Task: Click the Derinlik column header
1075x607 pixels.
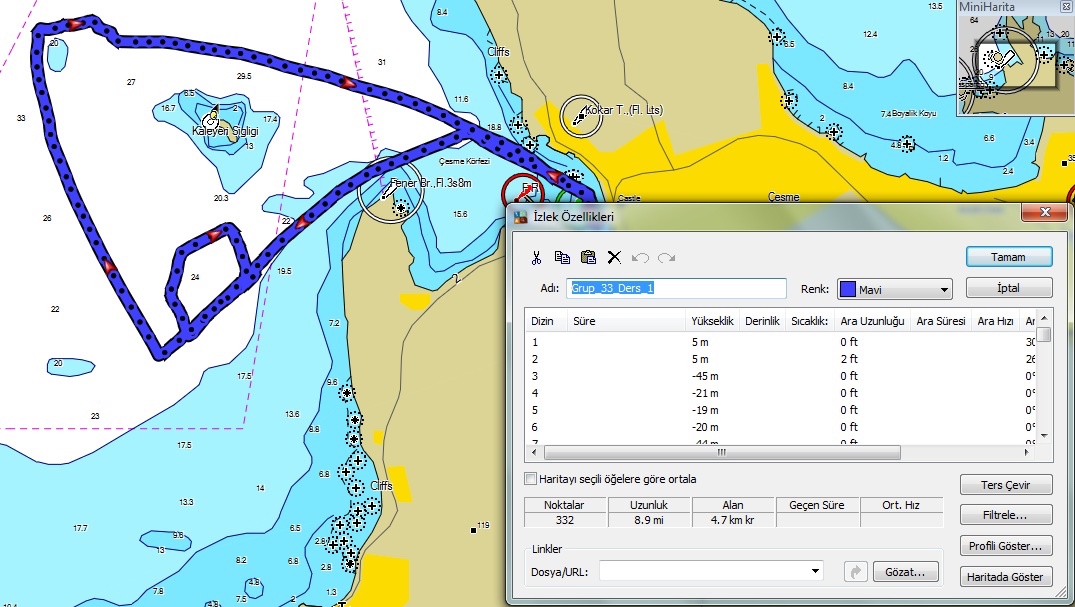Action: pos(762,321)
